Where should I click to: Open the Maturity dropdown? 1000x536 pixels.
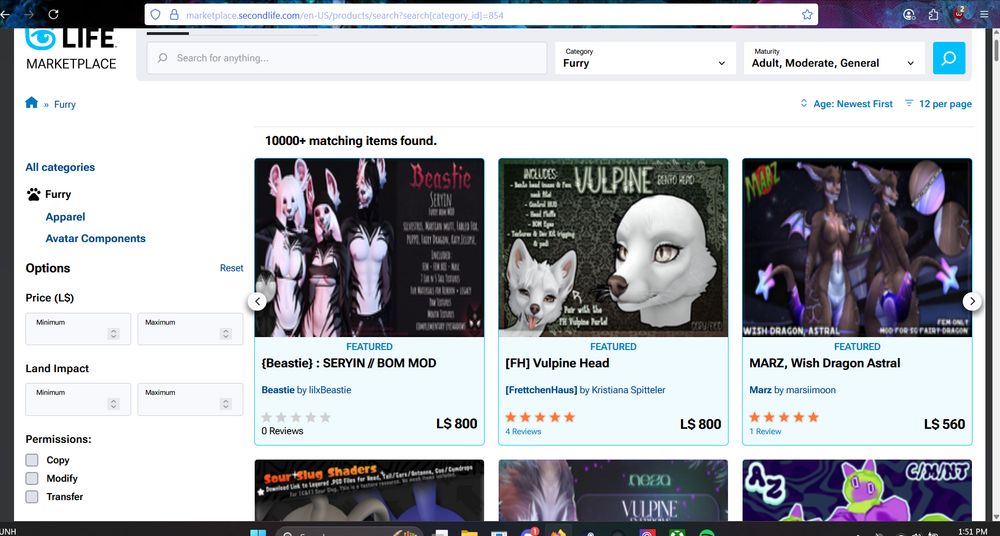834,58
